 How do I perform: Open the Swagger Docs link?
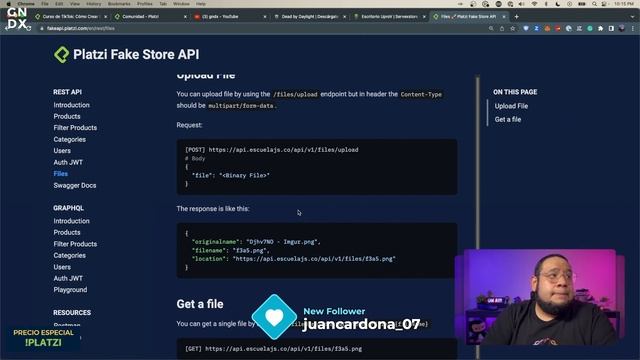[x=75, y=185]
